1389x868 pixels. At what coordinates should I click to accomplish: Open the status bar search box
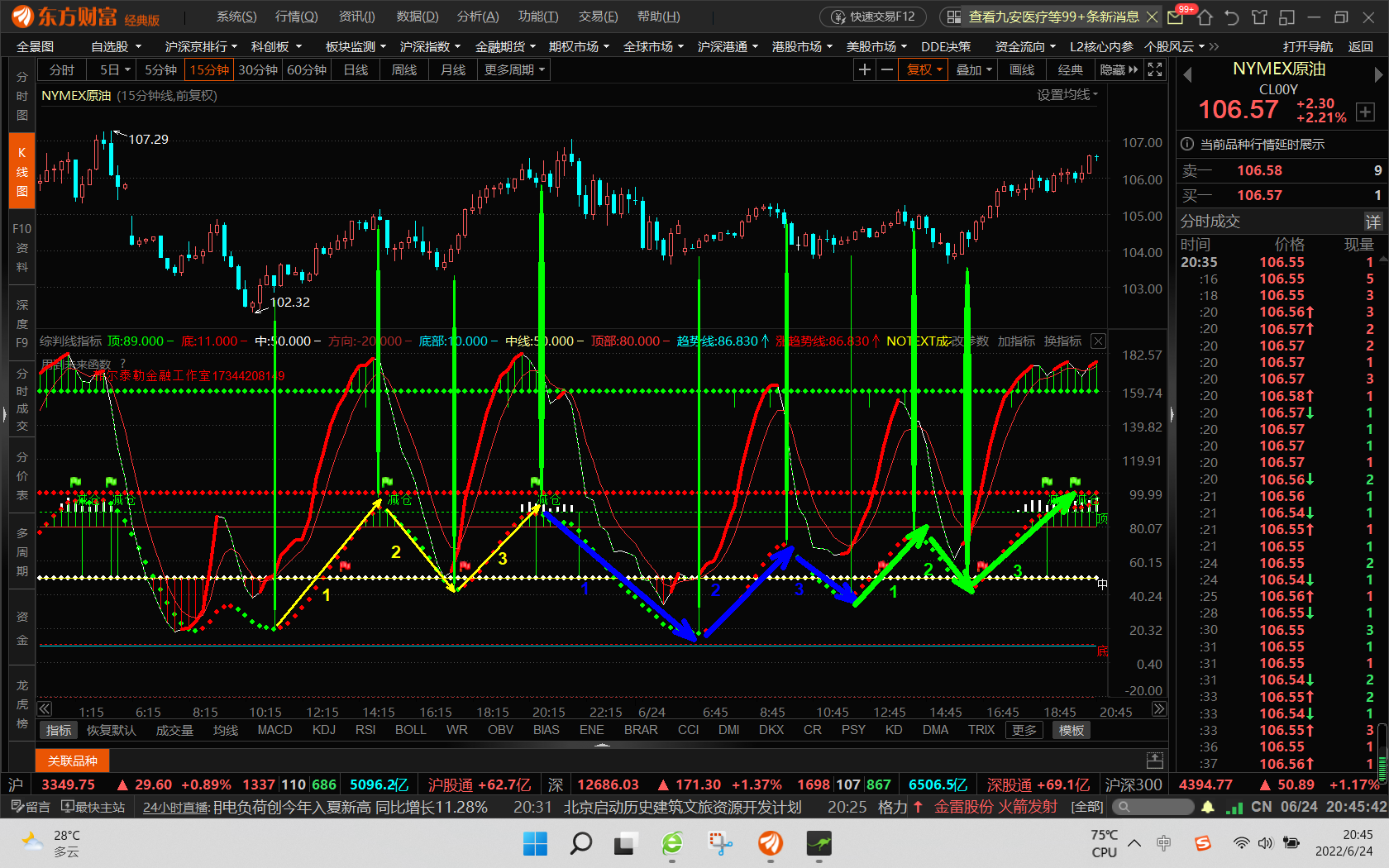1153,807
